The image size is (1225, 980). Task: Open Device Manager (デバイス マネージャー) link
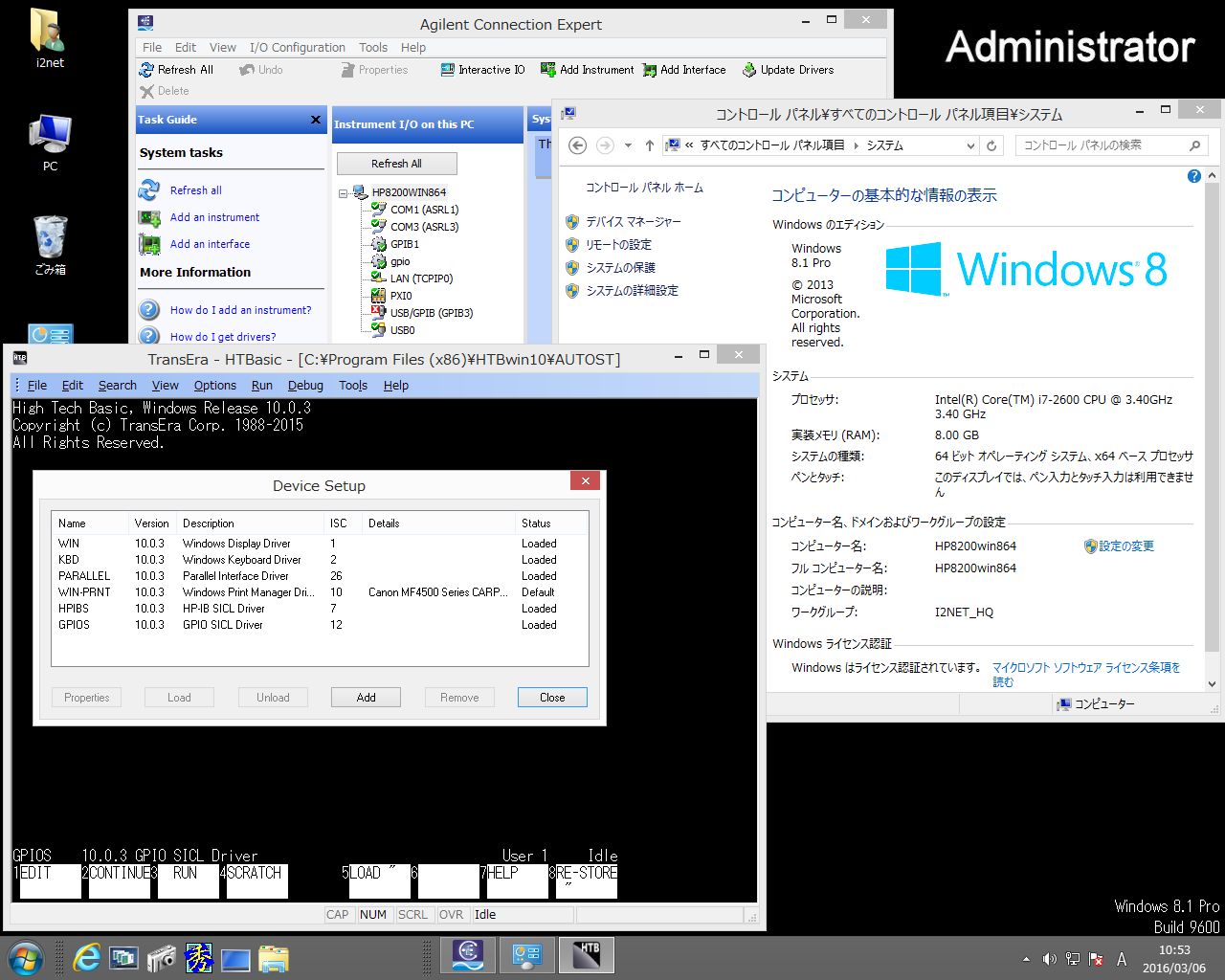coord(634,222)
